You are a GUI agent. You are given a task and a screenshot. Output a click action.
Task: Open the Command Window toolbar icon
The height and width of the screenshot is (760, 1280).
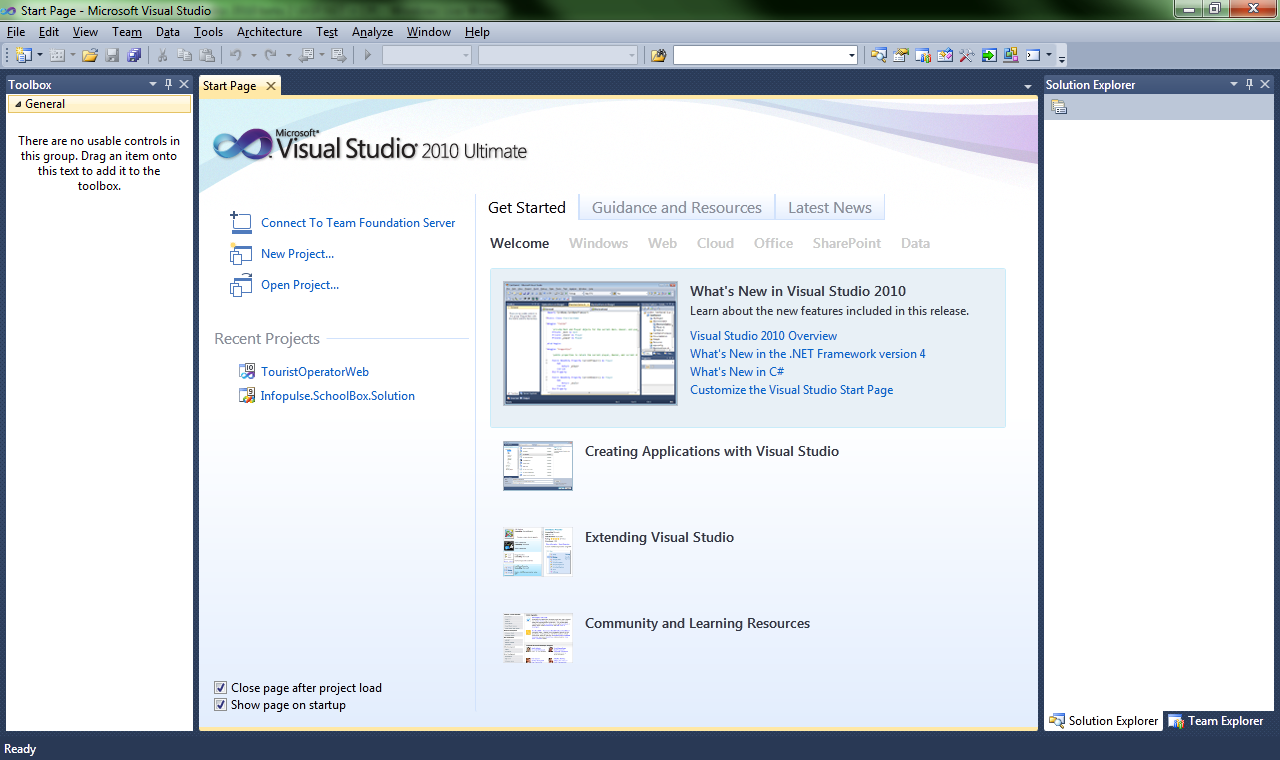[1033, 55]
